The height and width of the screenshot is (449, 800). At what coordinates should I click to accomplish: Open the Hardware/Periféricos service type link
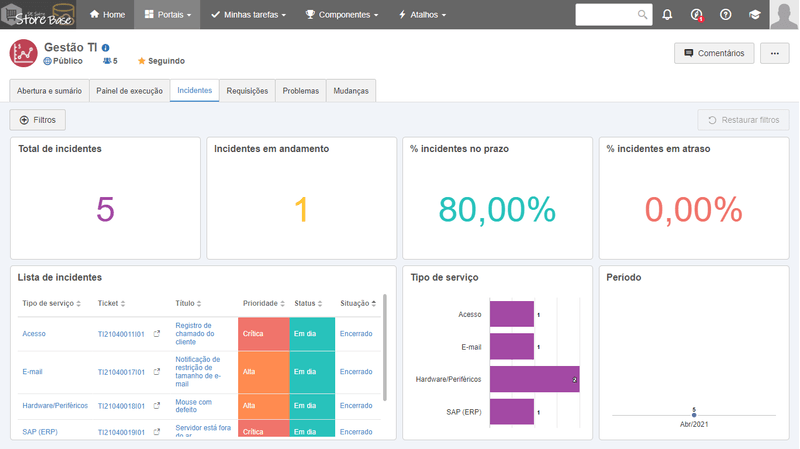(55, 406)
